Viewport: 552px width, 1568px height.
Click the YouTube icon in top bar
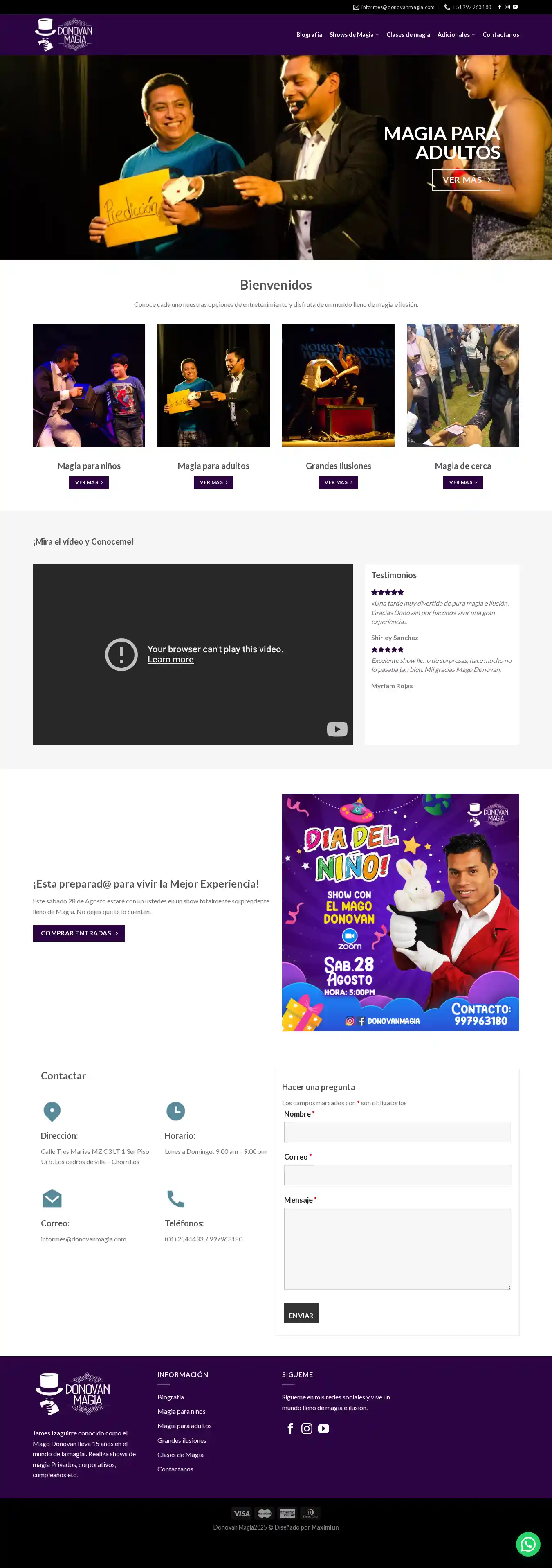pyautogui.click(x=515, y=7)
